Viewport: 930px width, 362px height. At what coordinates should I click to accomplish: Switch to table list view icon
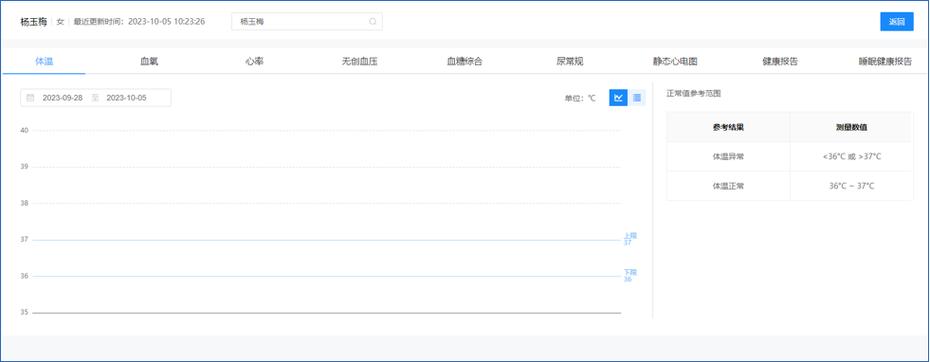(x=636, y=98)
